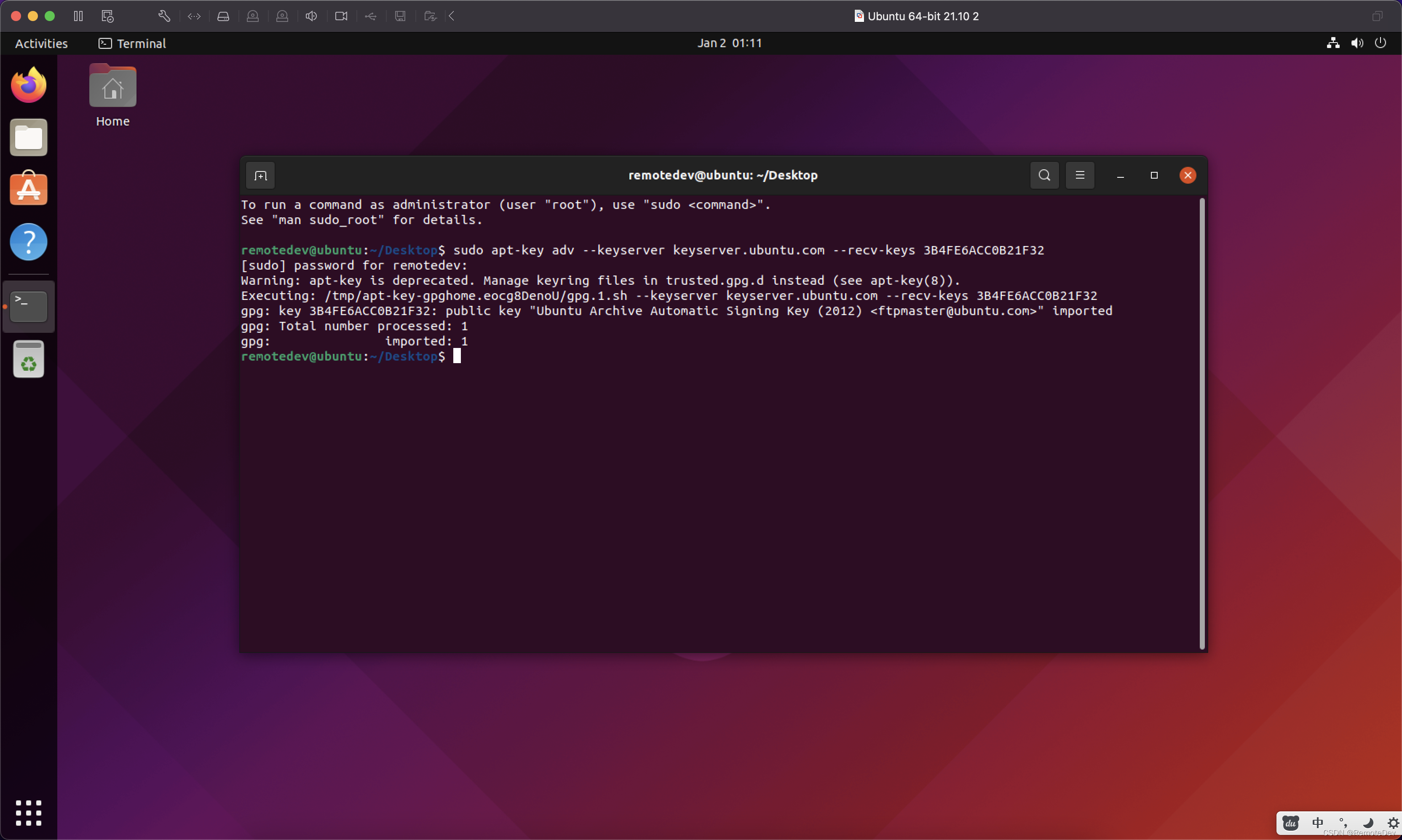Click the volume speaker icon in top bar

[x=1357, y=43]
